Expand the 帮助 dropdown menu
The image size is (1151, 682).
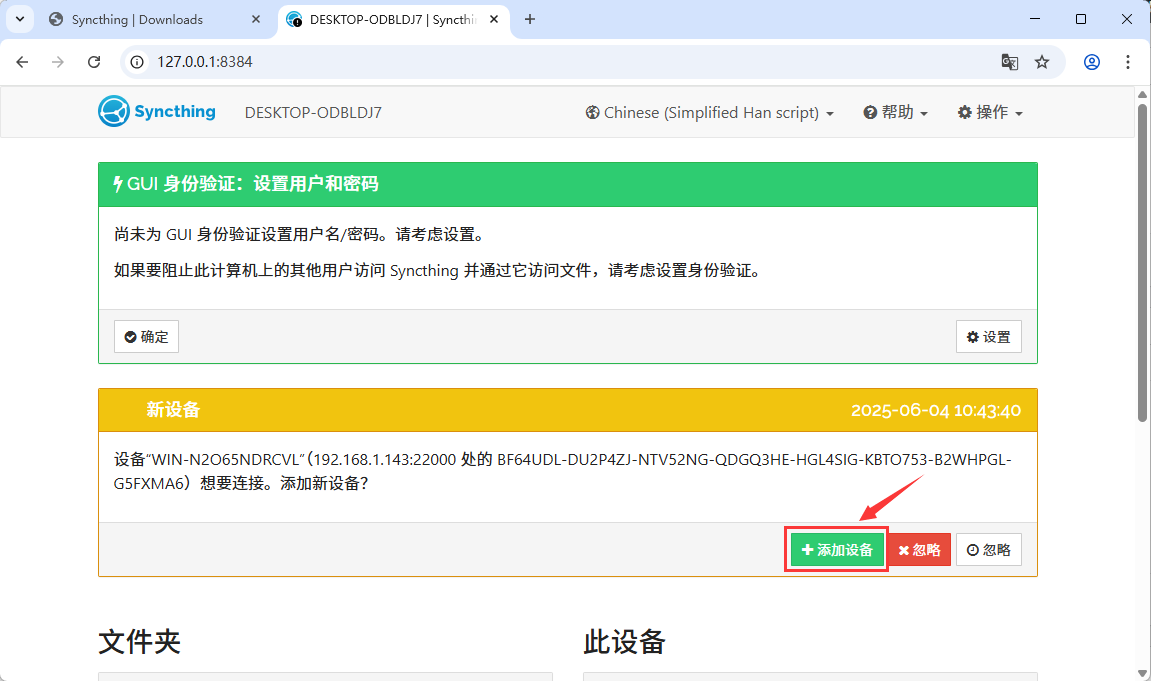tap(895, 112)
